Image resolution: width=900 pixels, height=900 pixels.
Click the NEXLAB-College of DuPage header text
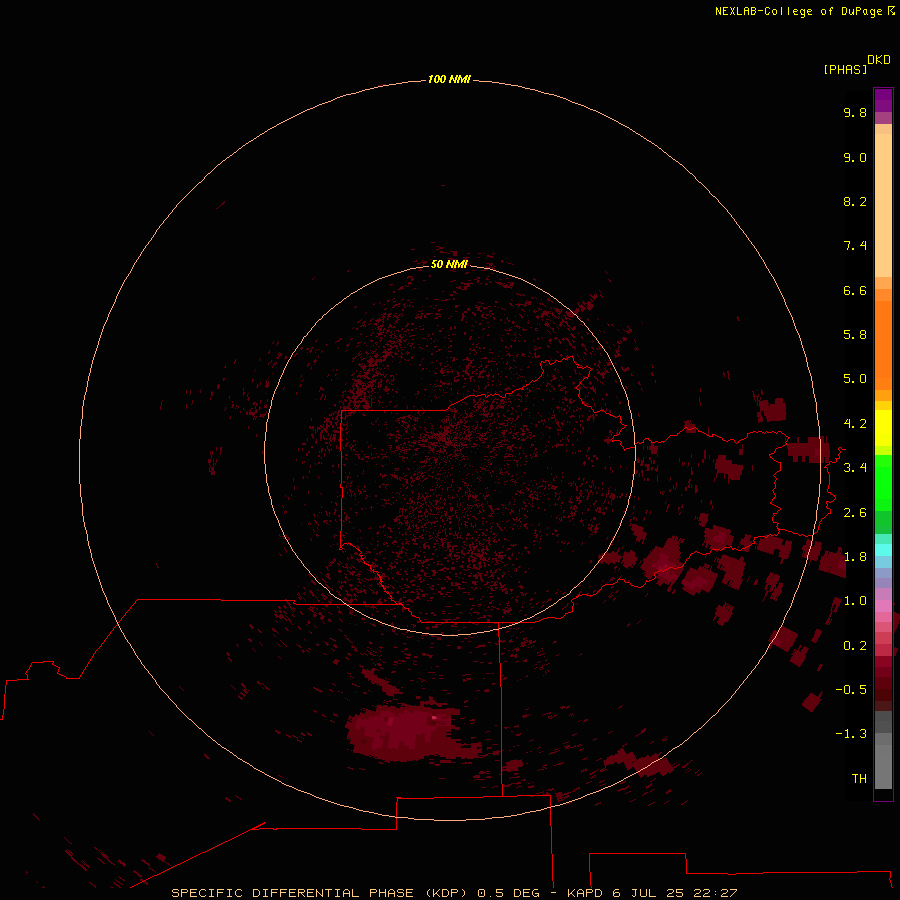(798, 11)
